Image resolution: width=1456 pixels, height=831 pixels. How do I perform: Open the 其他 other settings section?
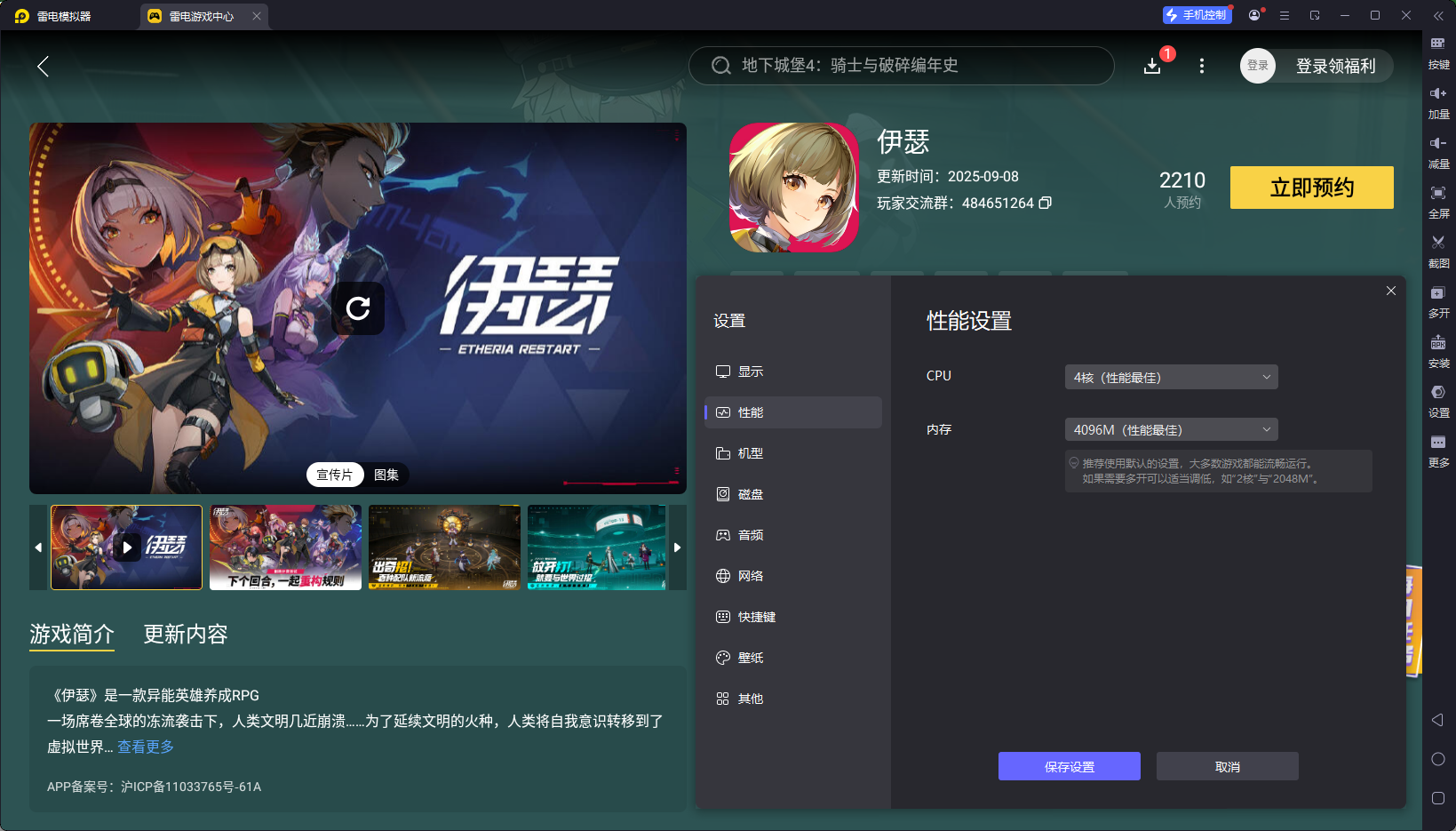[793, 699]
